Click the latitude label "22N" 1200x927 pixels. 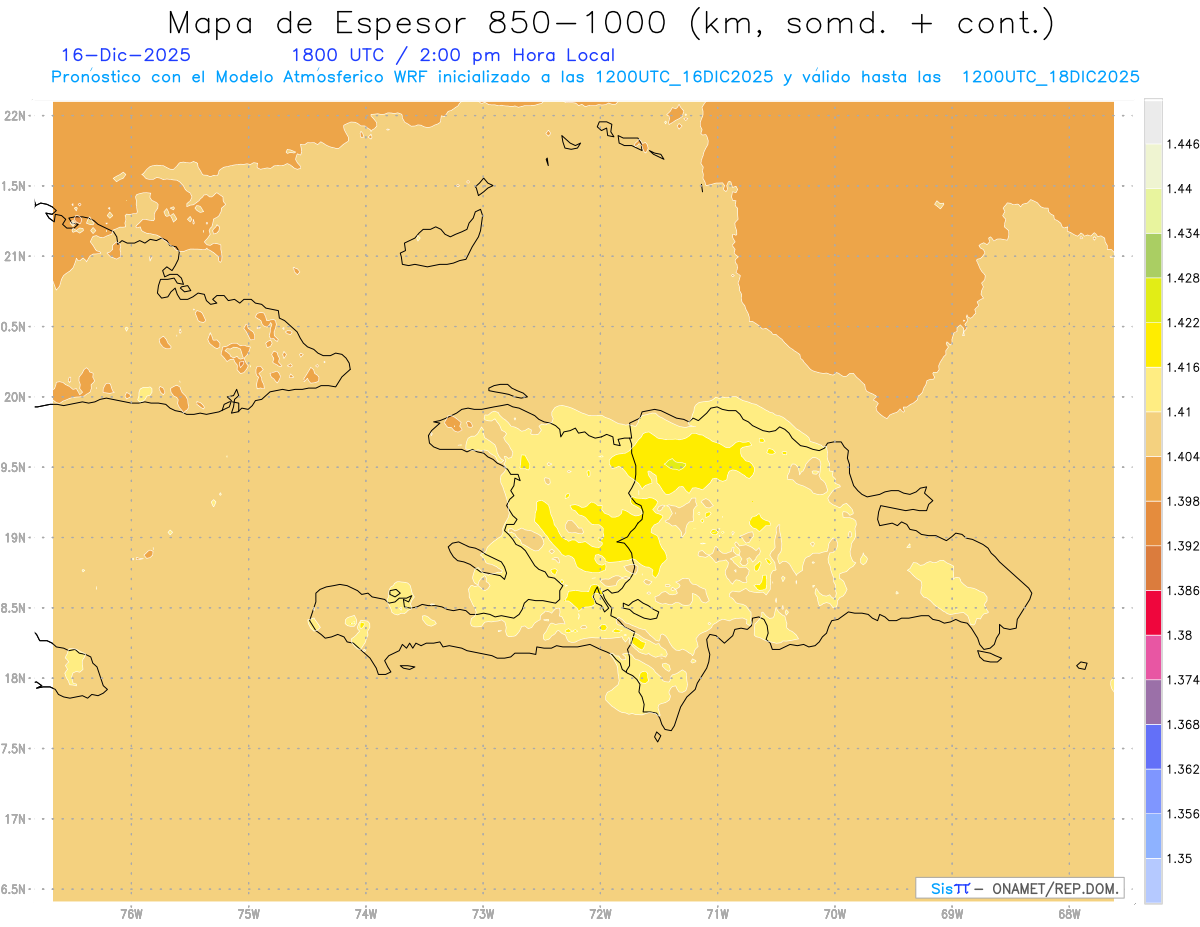click(16, 115)
